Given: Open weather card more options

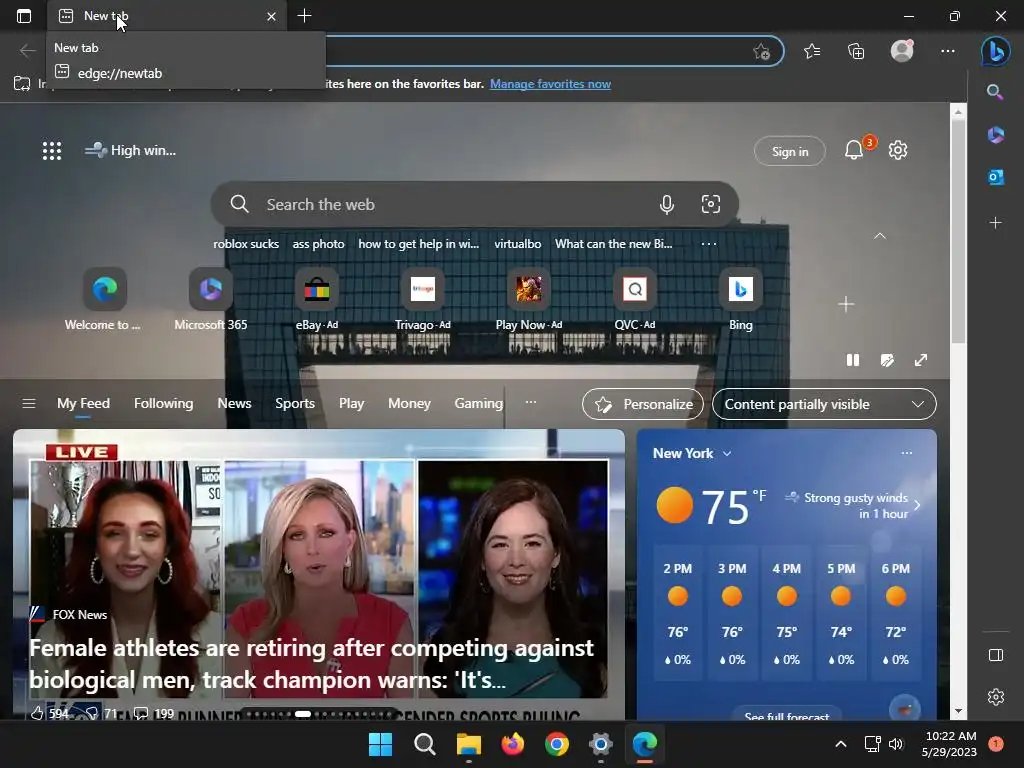Looking at the screenshot, I should (906, 453).
